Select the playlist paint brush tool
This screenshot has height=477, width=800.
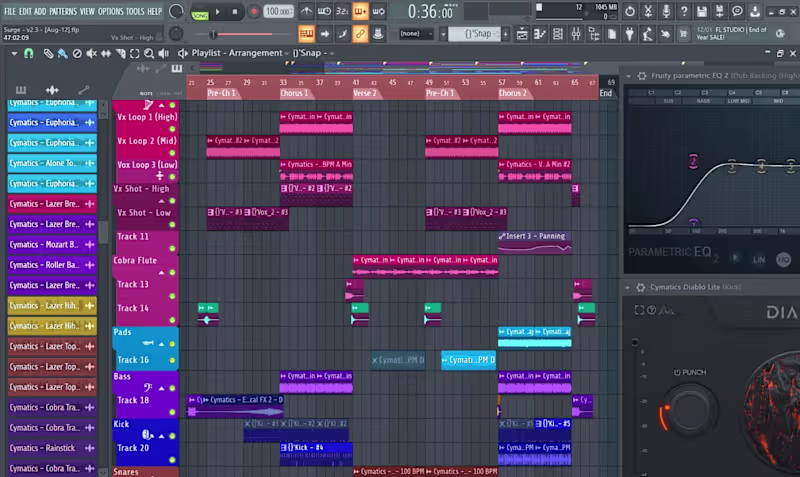(x=62, y=53)
